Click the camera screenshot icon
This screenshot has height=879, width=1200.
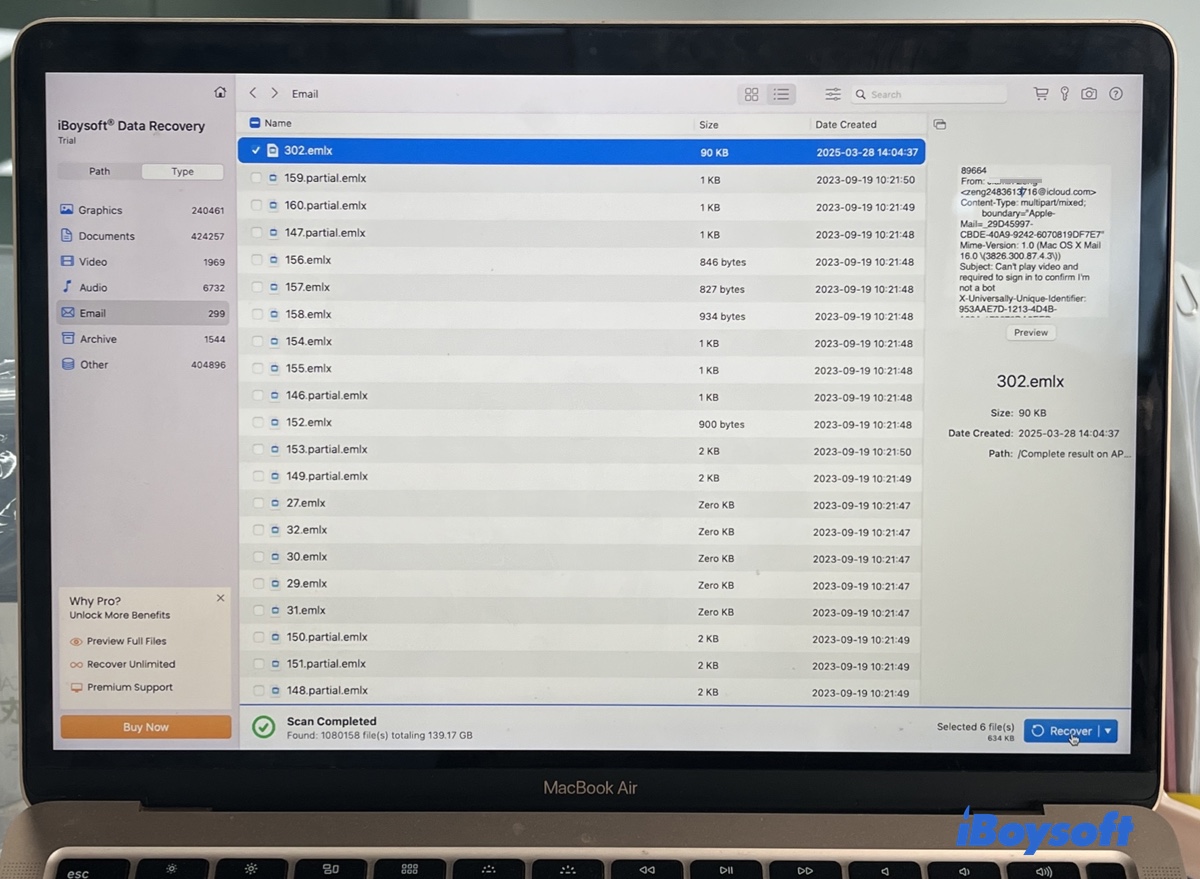click(x=1089, y=93)
